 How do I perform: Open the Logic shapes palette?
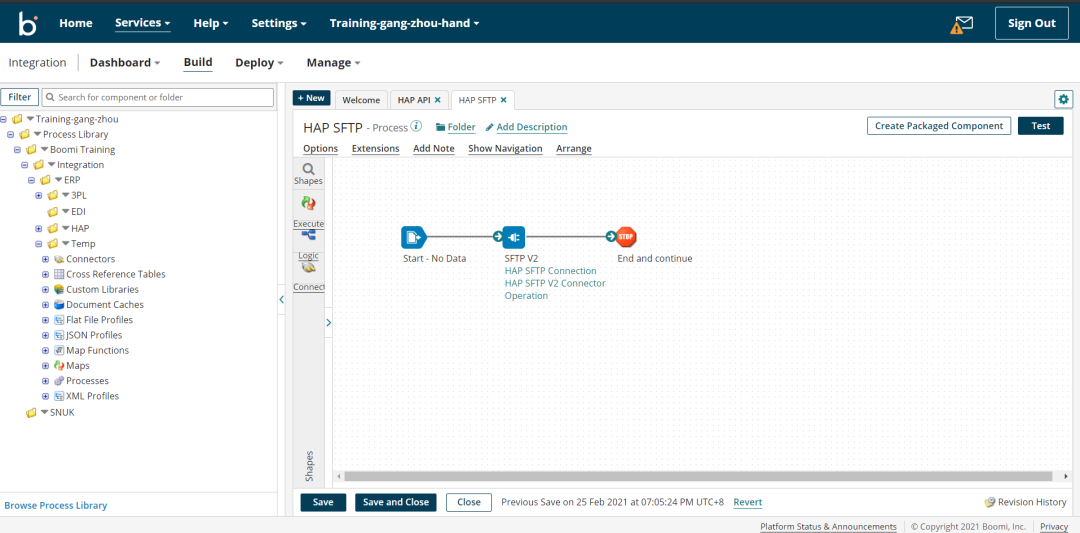coord(309,235)
